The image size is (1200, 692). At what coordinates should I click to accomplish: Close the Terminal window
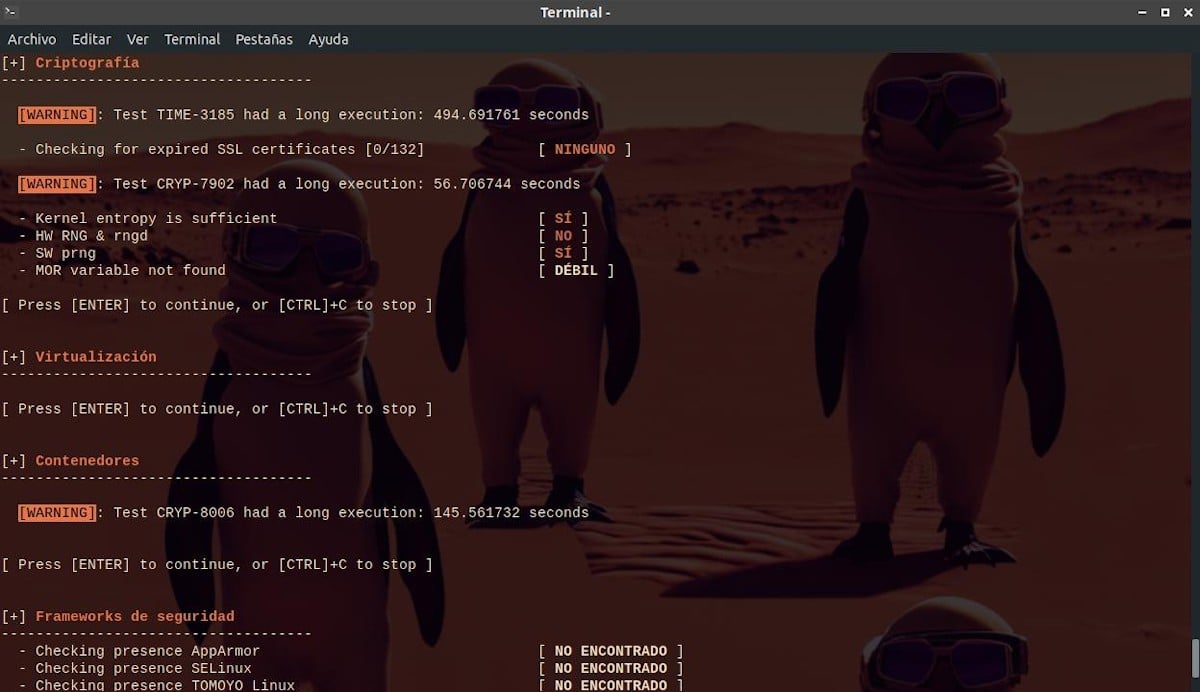tap(1186, 12)
